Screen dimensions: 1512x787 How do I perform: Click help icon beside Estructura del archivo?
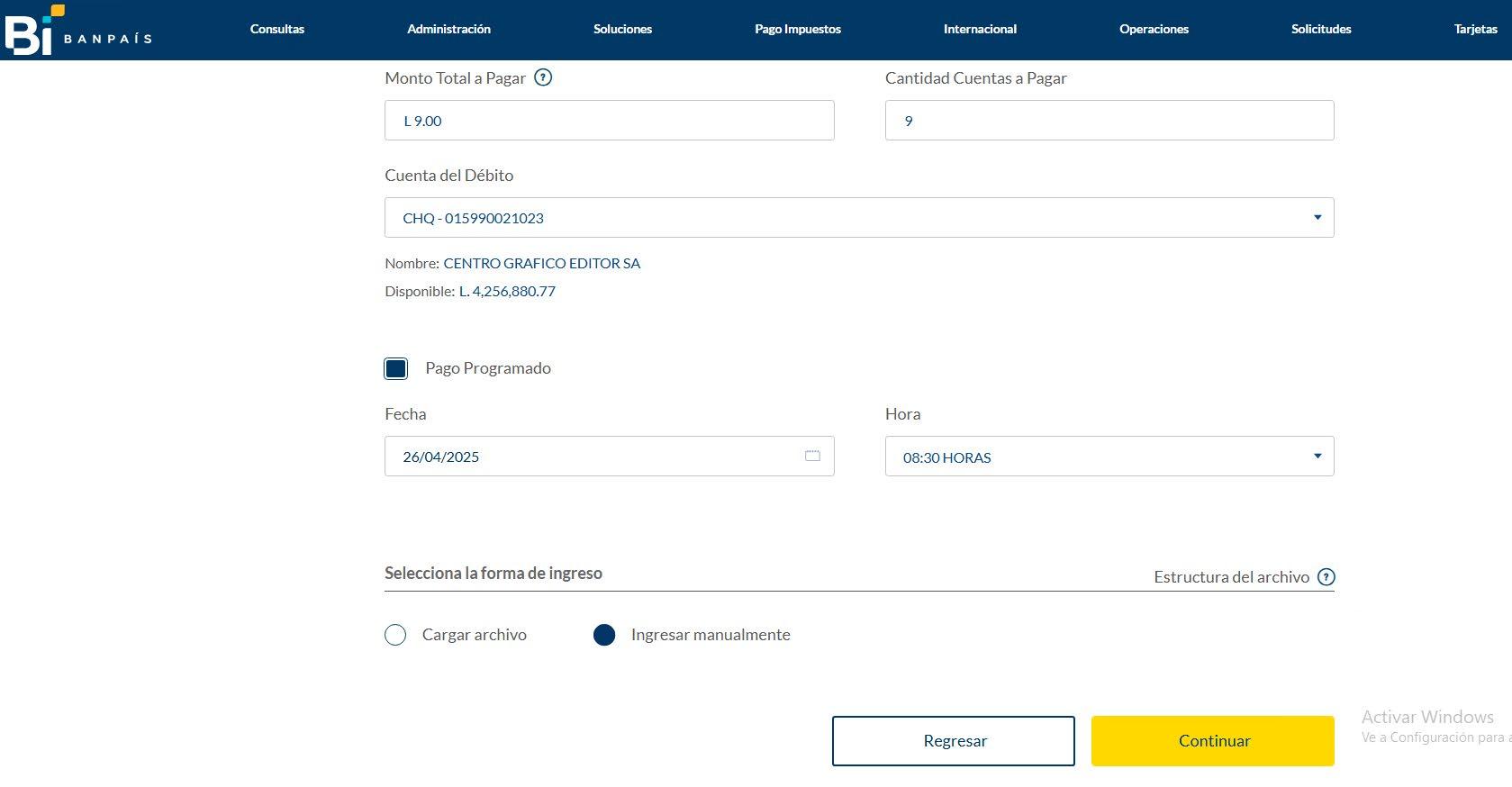[x=1326, y=577]
